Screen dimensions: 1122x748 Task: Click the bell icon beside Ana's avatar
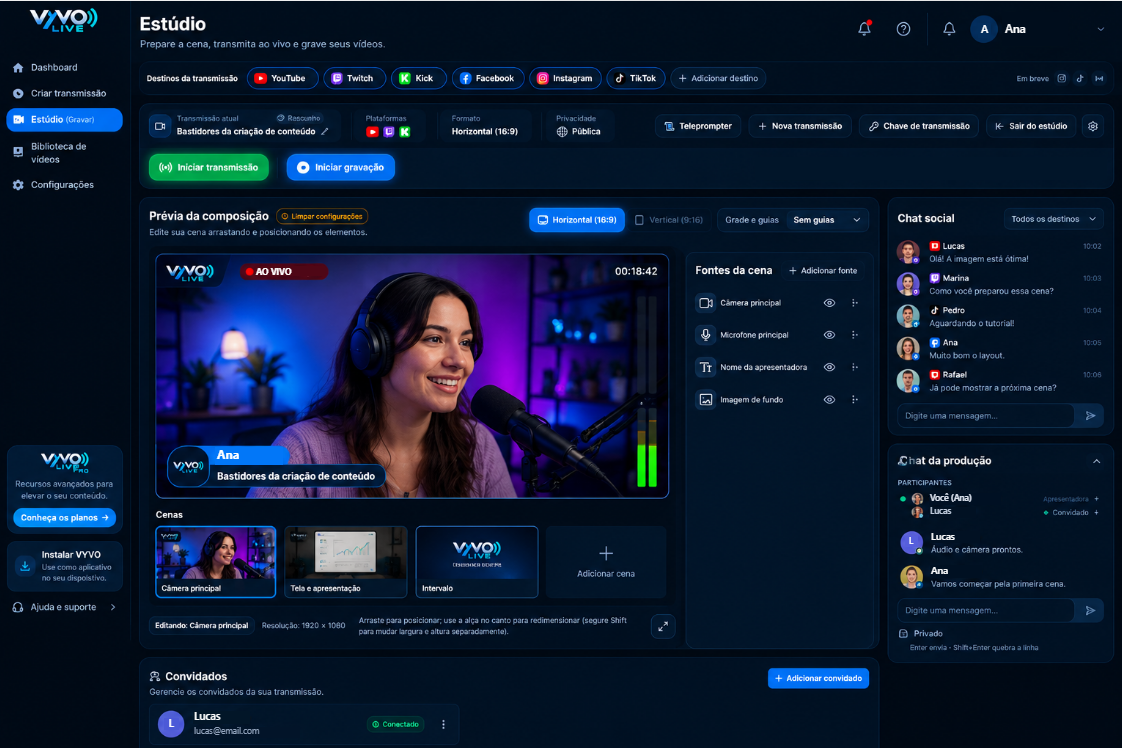click(949, 29)
